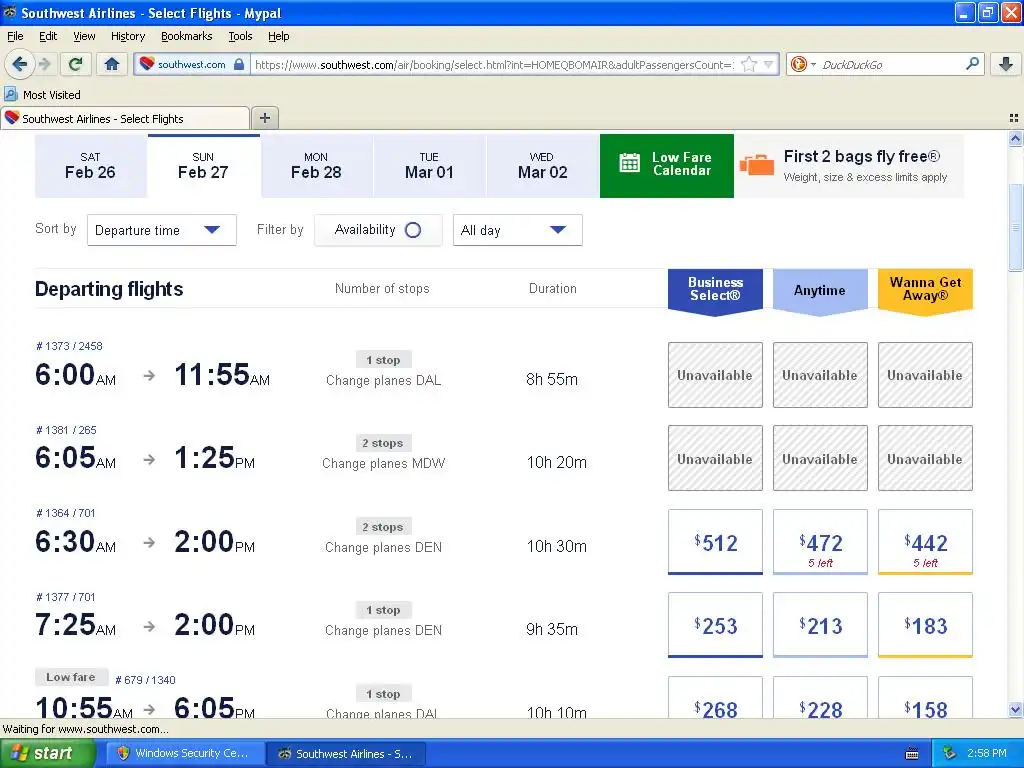Viewport: 1024px width, 768px height.
Task: Click the southwest.com site identity heart icon
Action: (x=148, y=64)
